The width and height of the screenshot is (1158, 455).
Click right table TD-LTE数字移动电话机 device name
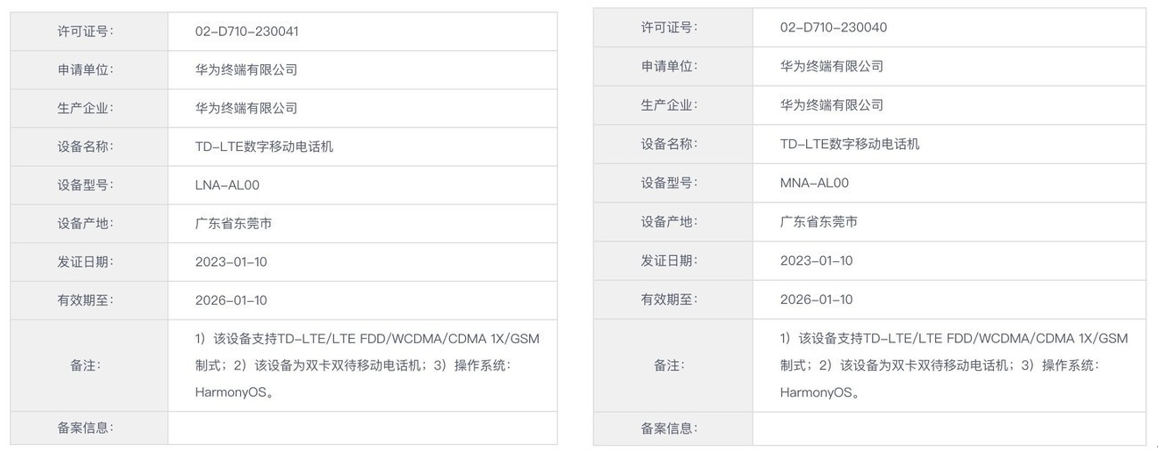tap(849, 144)
